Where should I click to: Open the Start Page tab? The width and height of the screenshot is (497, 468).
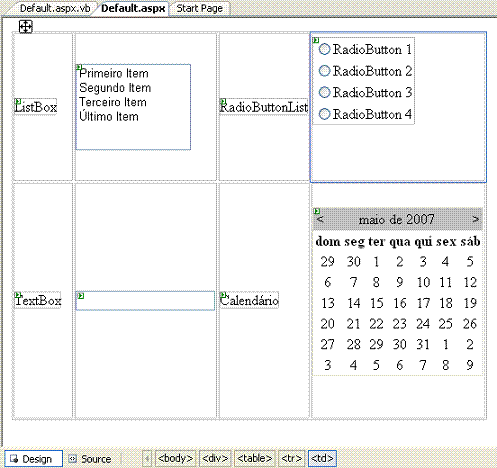pos(199,8)
